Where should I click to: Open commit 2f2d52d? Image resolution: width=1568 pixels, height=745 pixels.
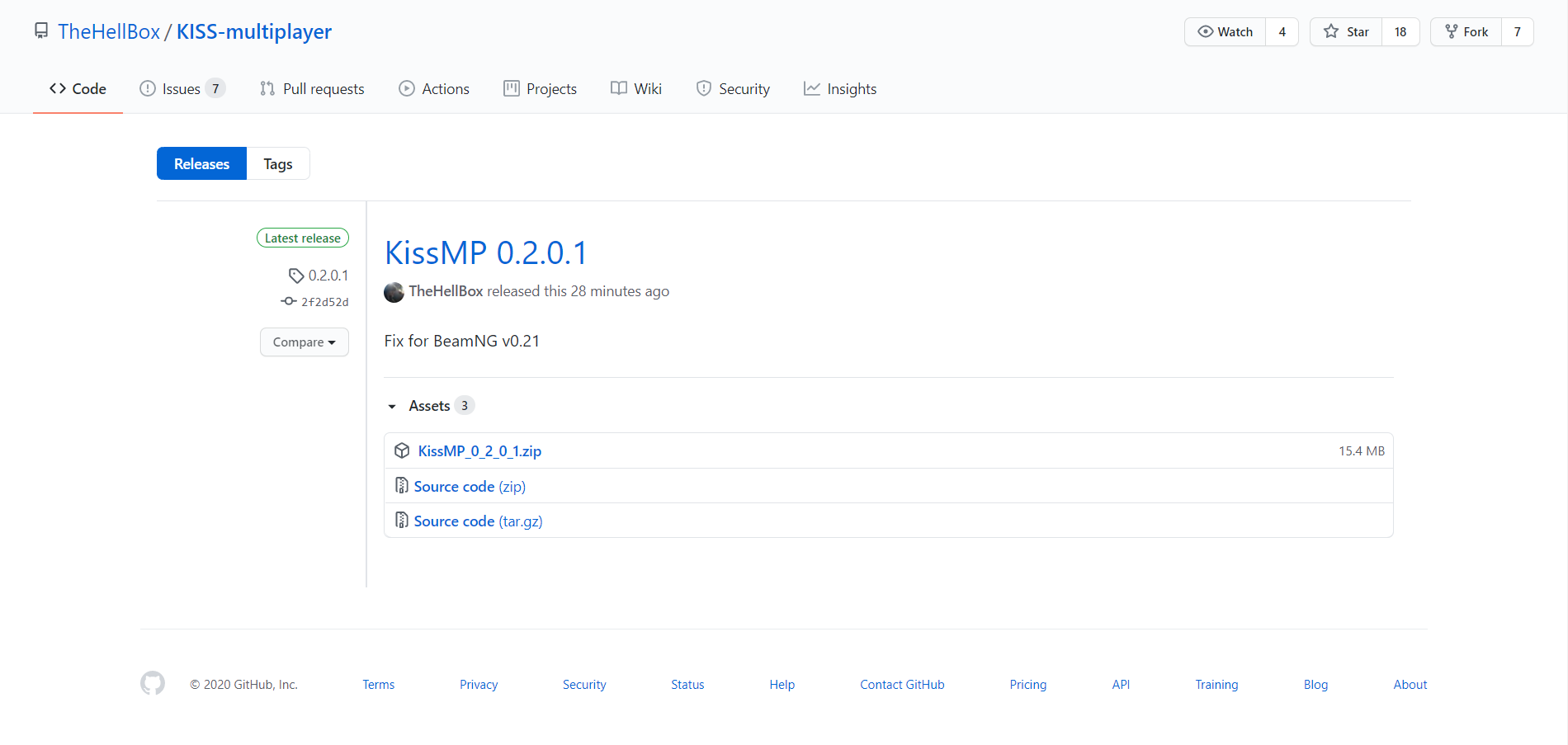pyautogui.click(x=325, y=302)
